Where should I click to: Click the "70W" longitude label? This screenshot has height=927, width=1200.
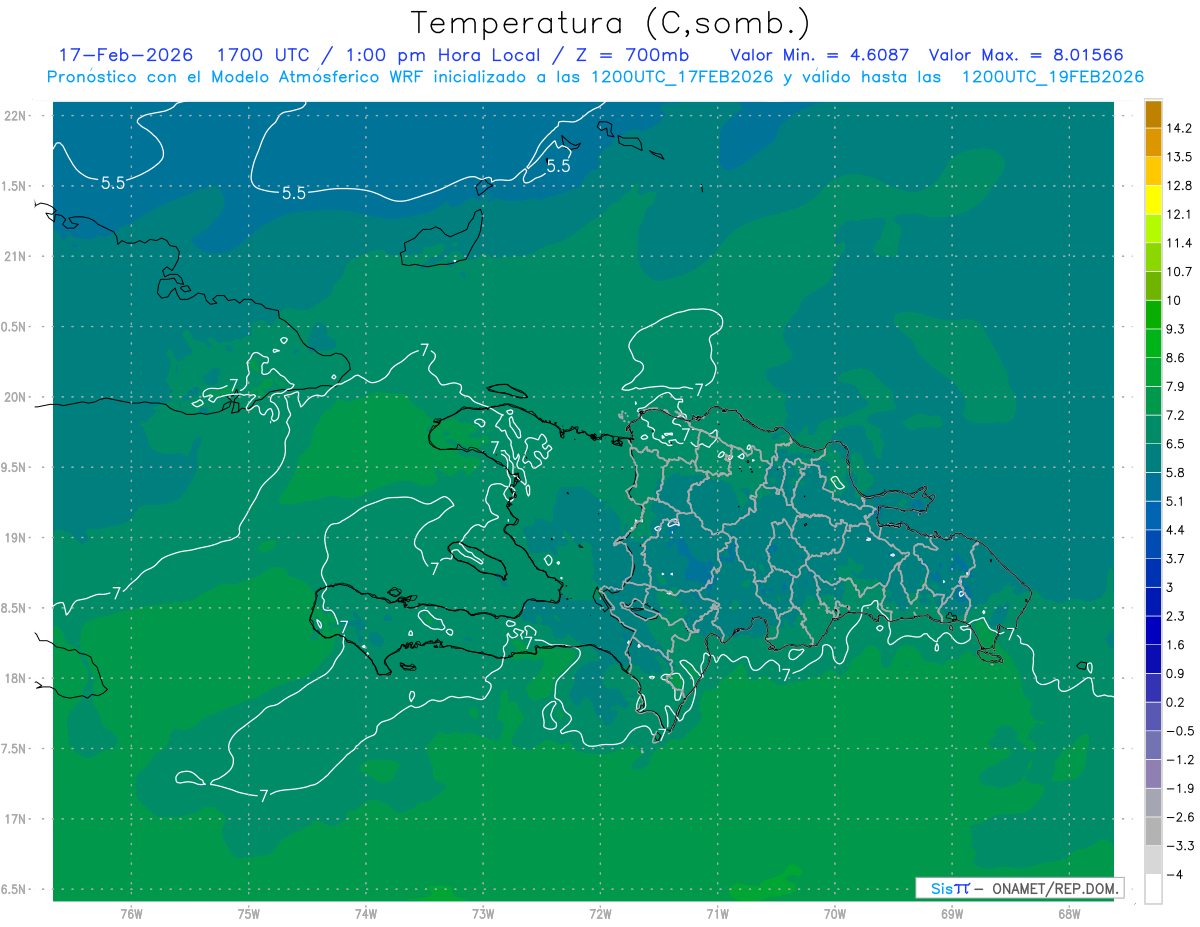[835, 914]
